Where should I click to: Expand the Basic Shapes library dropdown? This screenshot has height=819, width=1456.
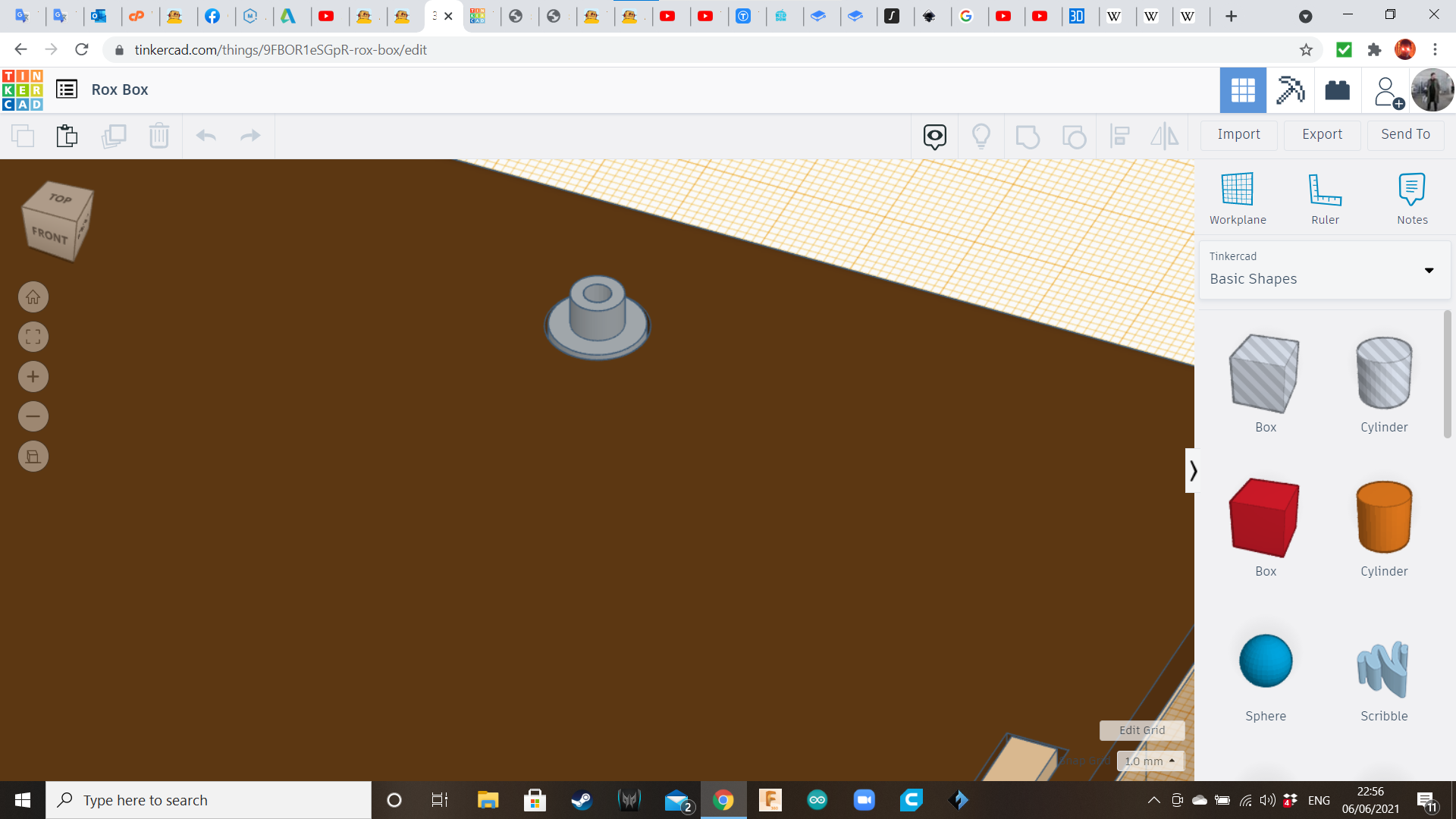1429,271
